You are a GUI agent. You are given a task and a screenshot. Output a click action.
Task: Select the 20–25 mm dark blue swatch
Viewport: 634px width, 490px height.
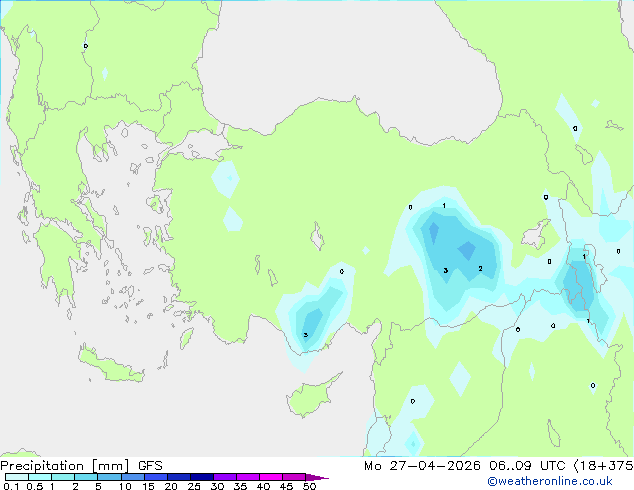(178, 477)
